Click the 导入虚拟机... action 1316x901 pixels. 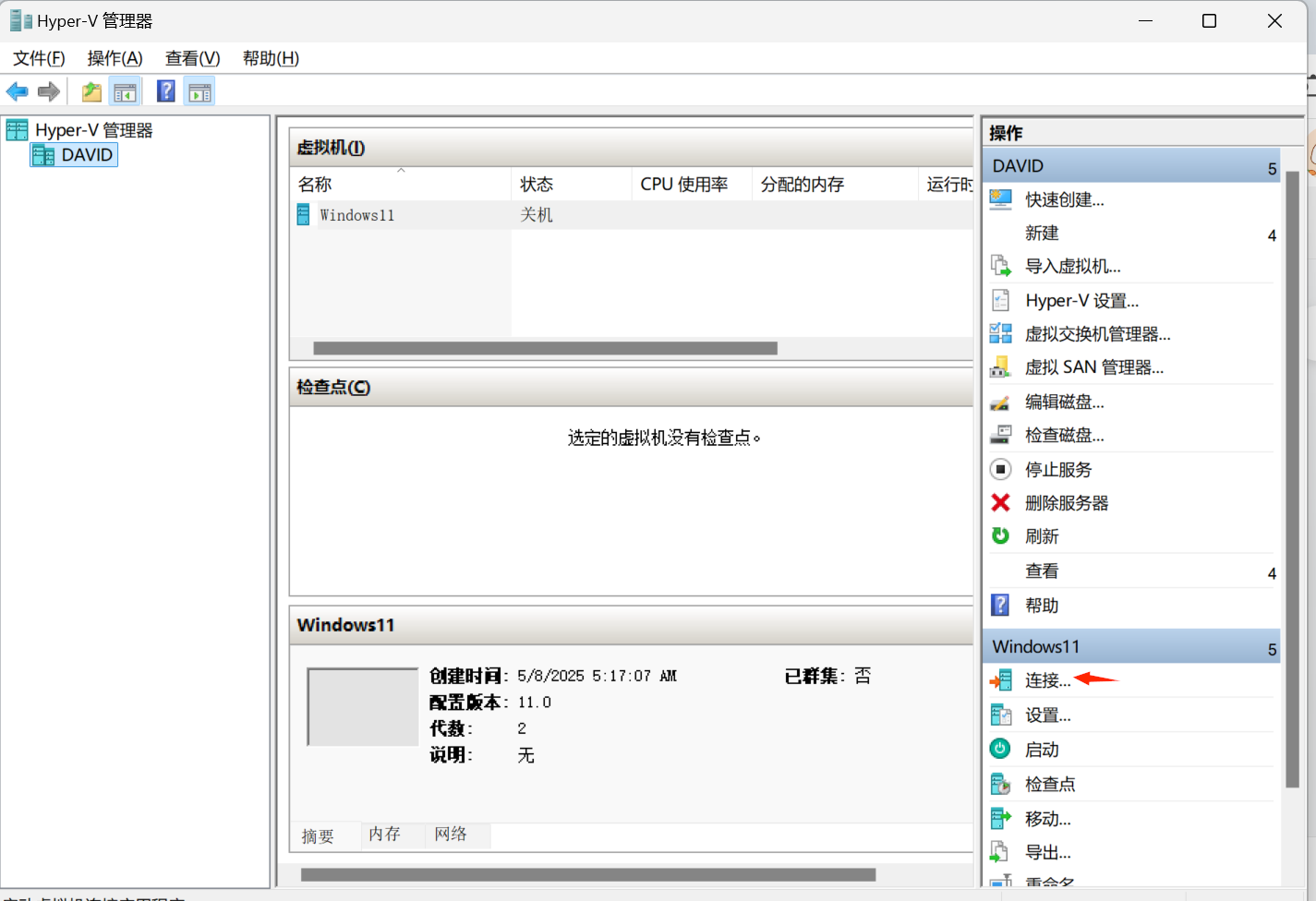pyautogui.click(x=1073, y=266)
